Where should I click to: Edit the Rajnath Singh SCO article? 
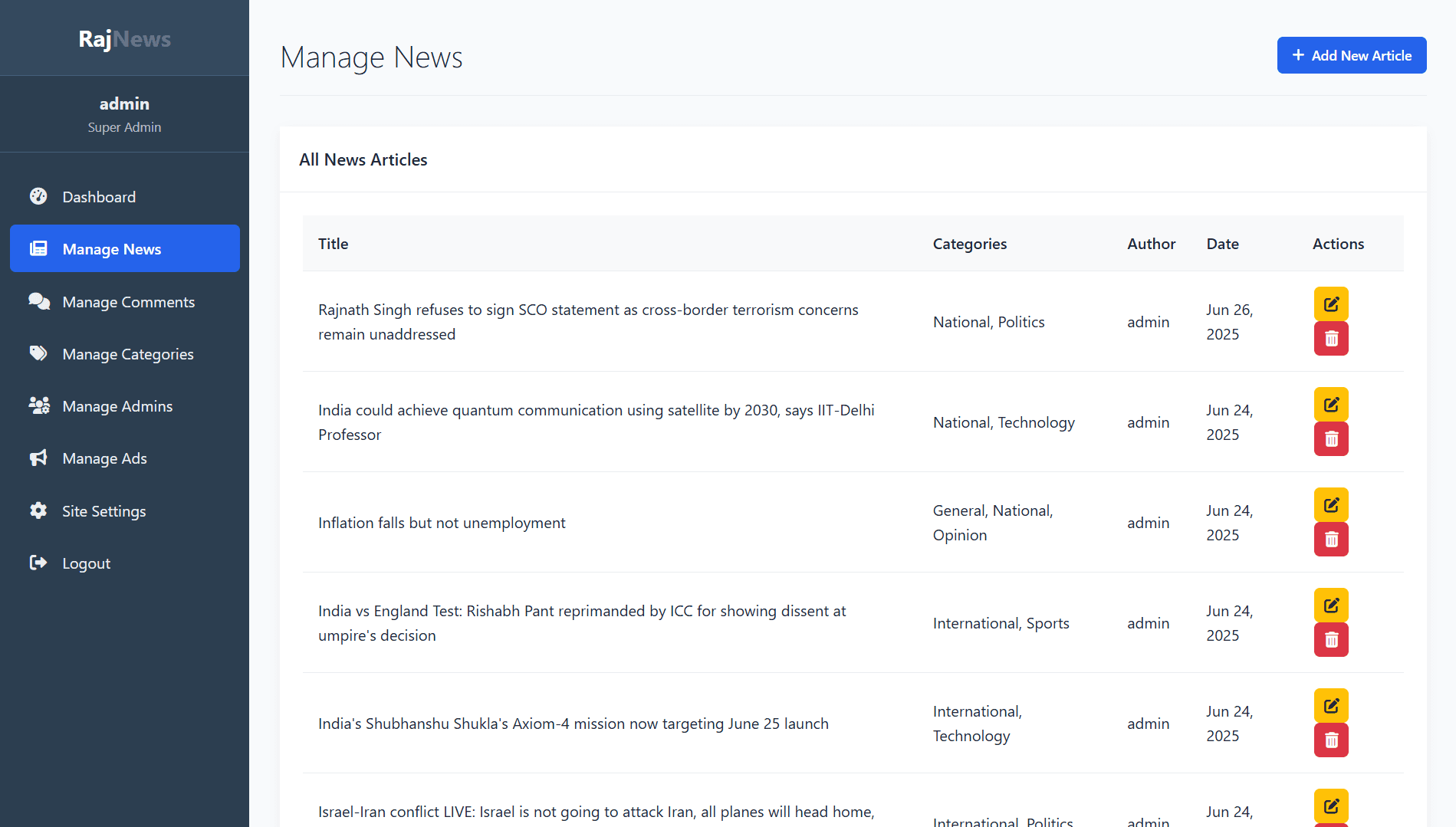coord(1331,304)
